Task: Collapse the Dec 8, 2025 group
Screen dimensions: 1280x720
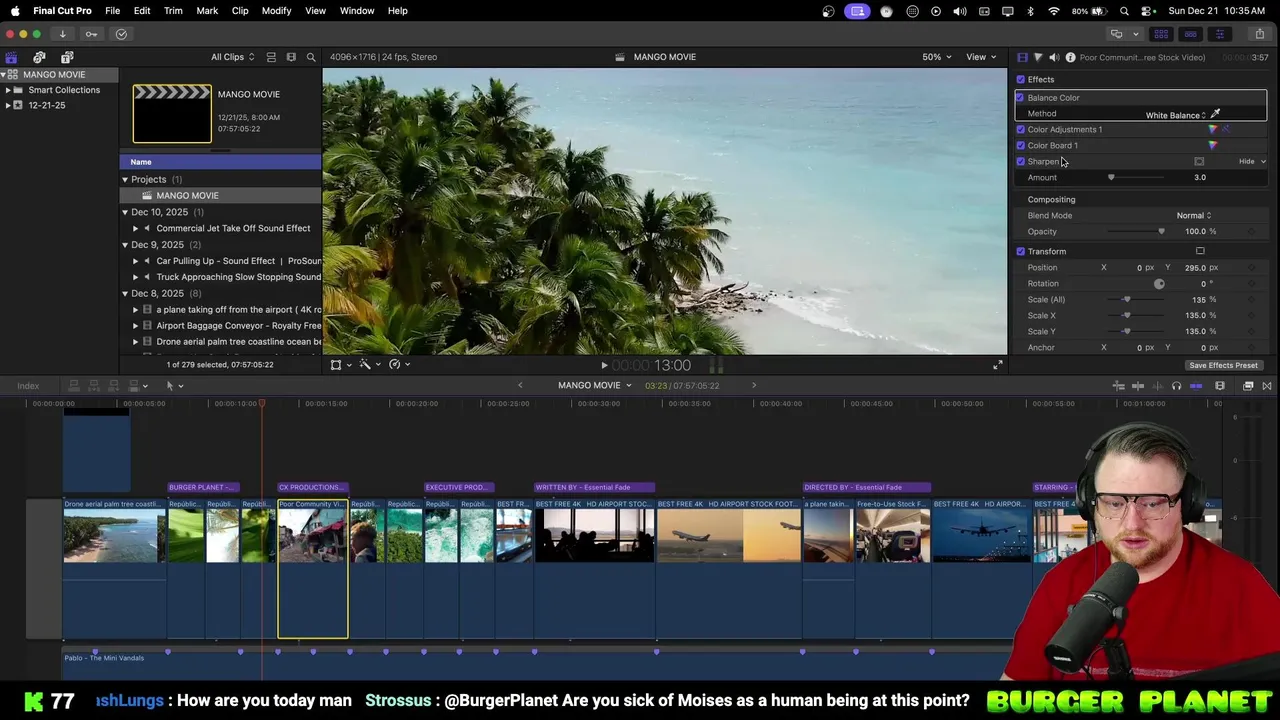Action: pyautogui.click(x=125, y=293)
